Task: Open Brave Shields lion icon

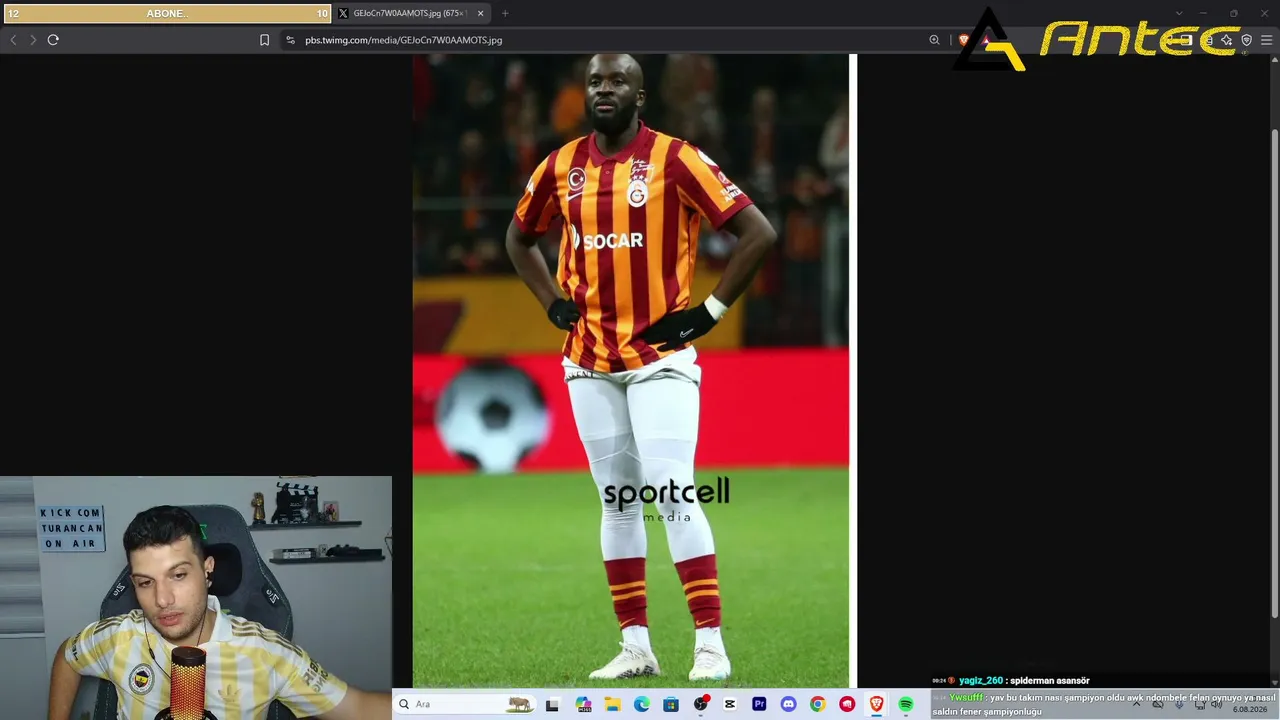Action: pos(964,40)
